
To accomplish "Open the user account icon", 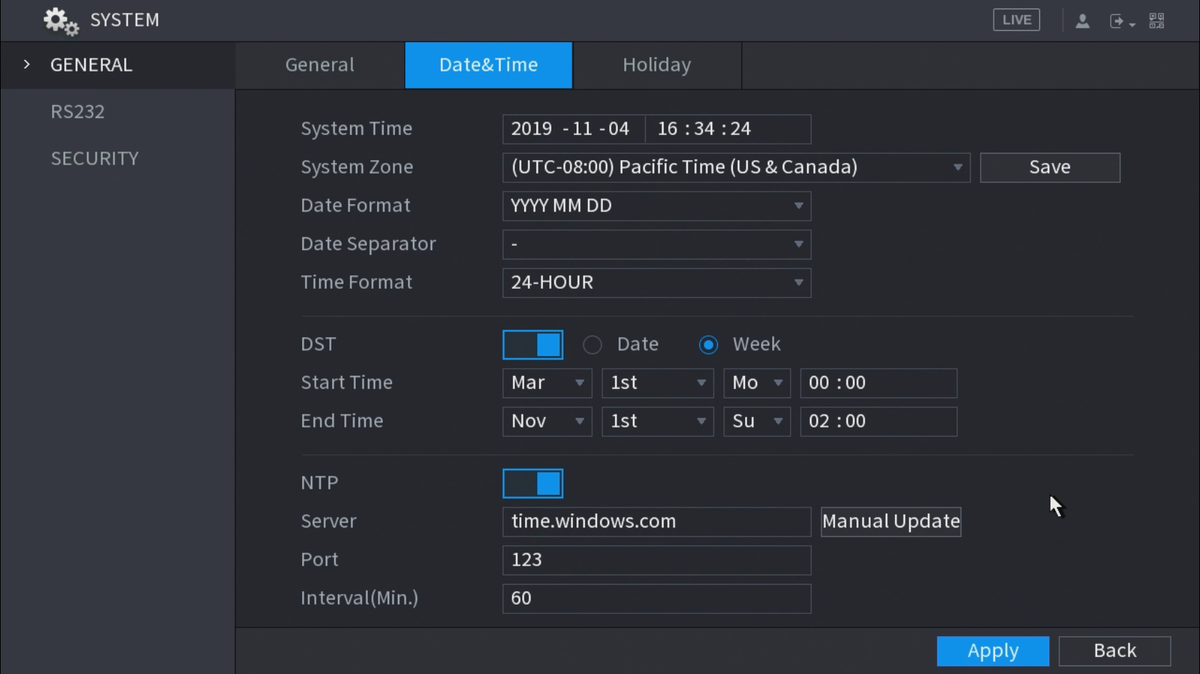I will tap(1082, 21).
